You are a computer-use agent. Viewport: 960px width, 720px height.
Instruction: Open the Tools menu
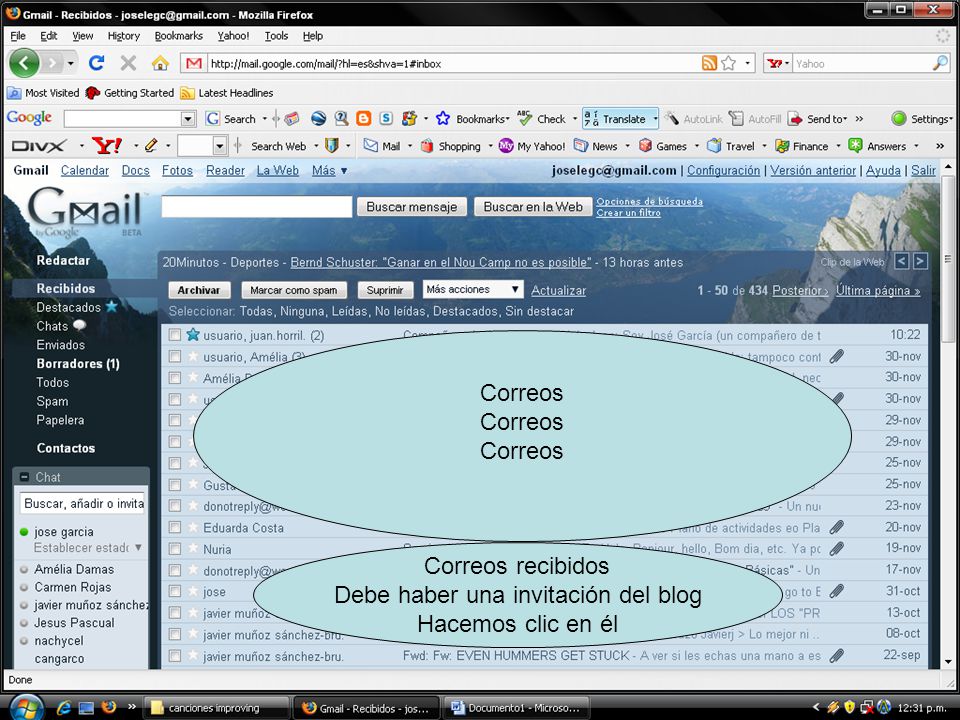(276, 36)
